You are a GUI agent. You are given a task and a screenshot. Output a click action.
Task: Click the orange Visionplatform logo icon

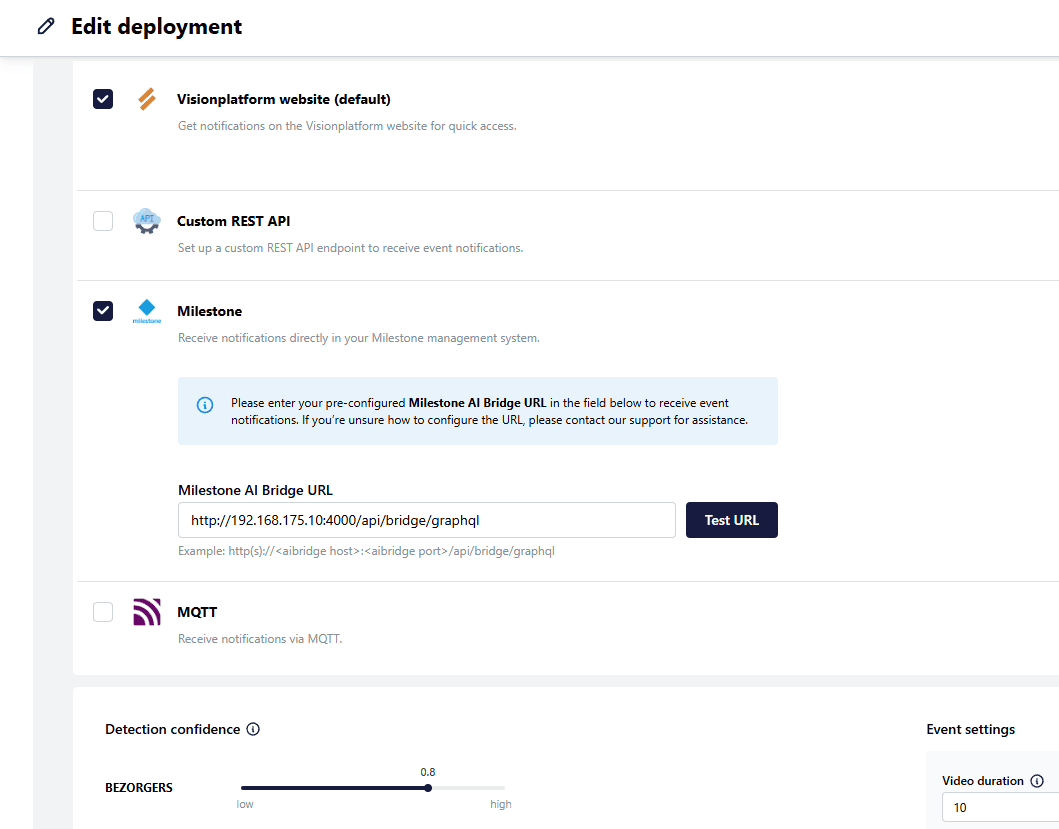tap(147, 99)
